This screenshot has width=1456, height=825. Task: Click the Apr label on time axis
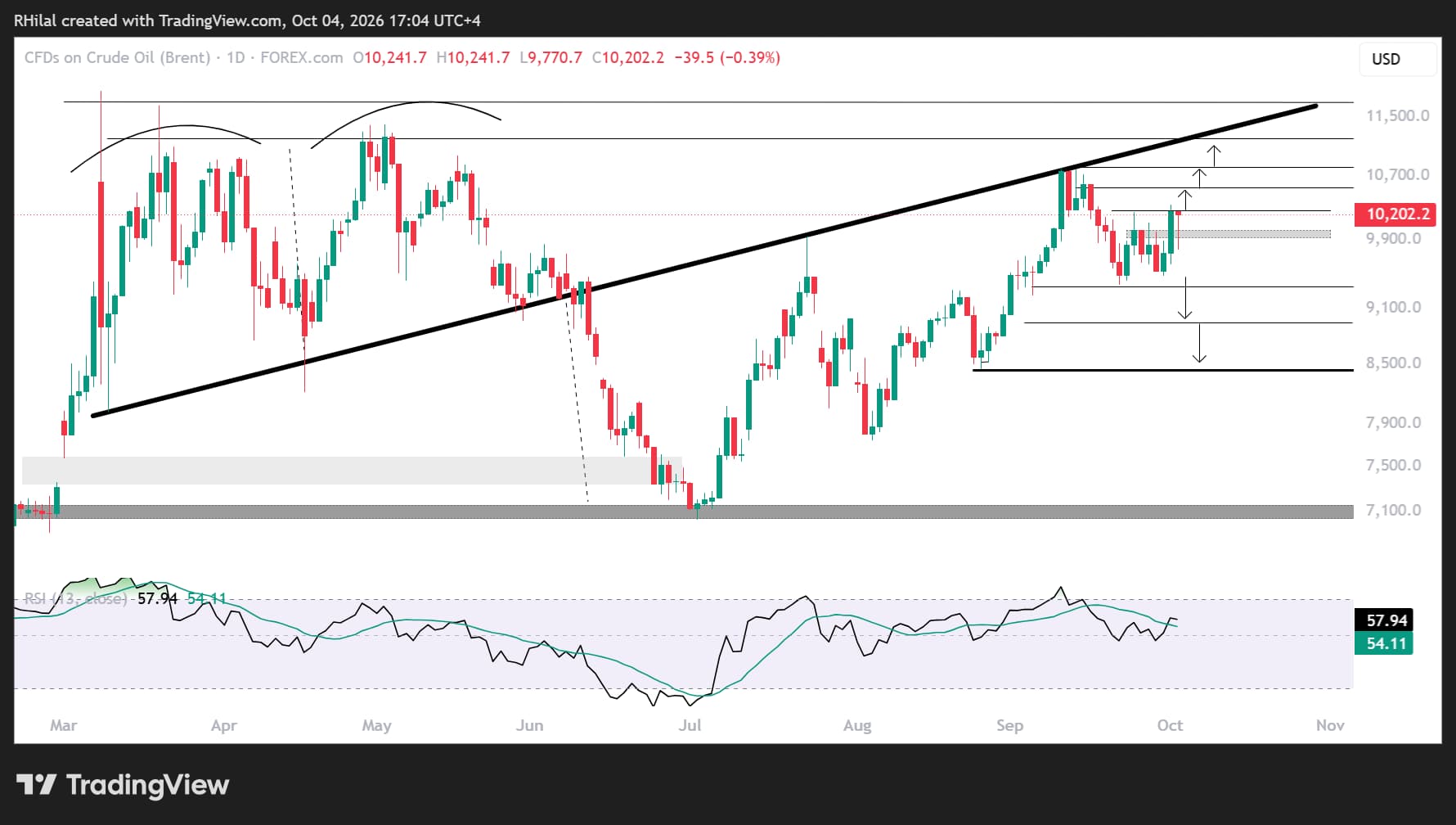coord(224,725)
